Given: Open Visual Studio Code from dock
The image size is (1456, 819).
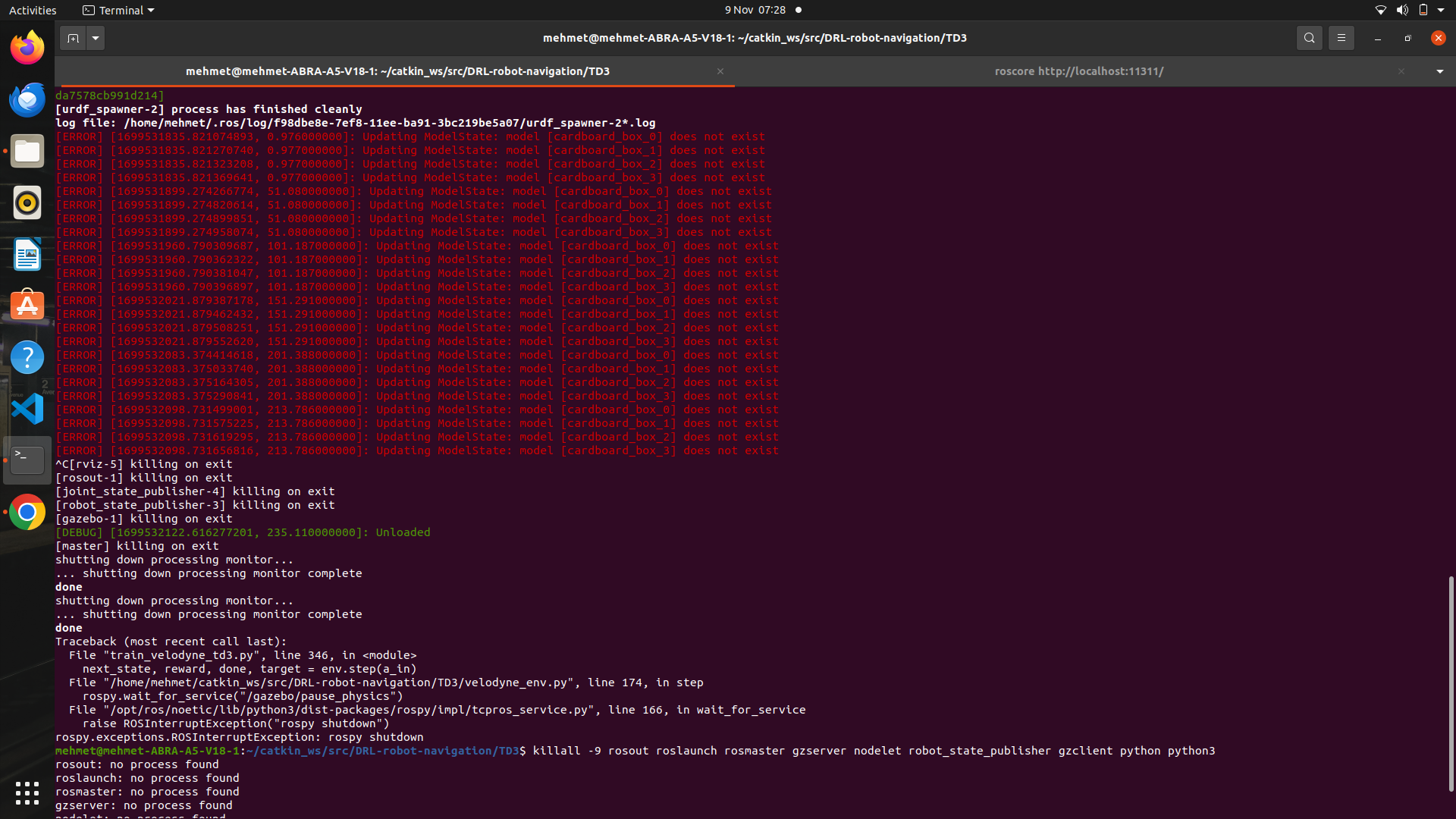Looking at the screenshot, I should [27, 409].
